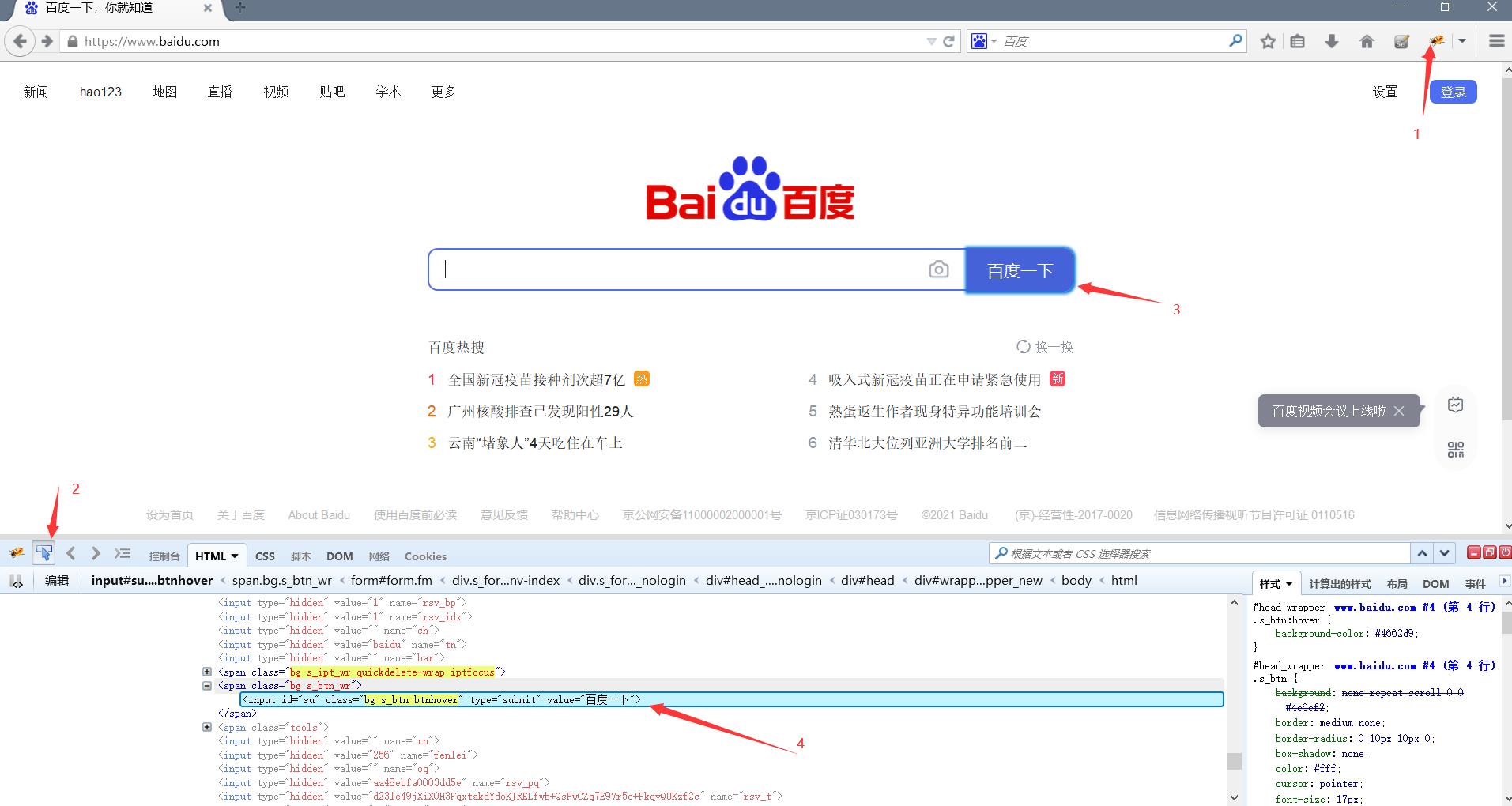Click the browser forward arrow button
Viewport: 1512px width, 806px height.
coord(47,41)
